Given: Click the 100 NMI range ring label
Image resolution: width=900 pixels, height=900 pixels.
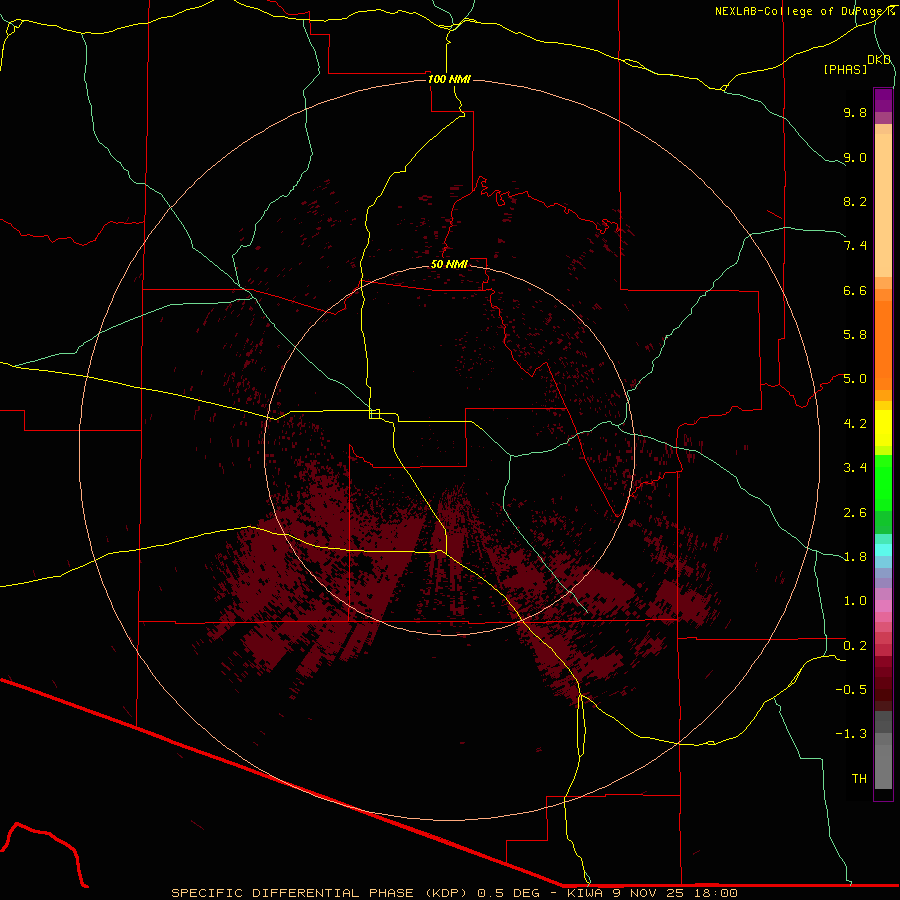Looking at the screenshot, I should click(x=449, y=79).
